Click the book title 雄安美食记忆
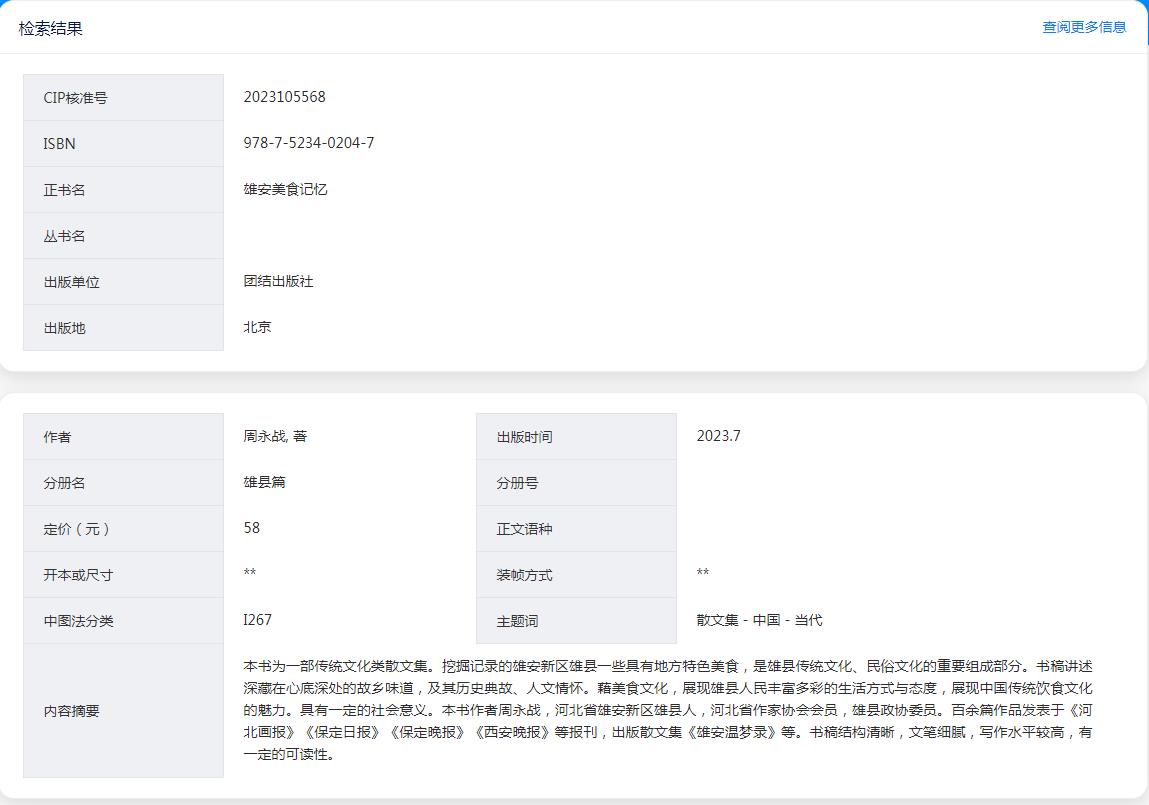This screenshot has width=1149, height=805. [x=285, y=189]
